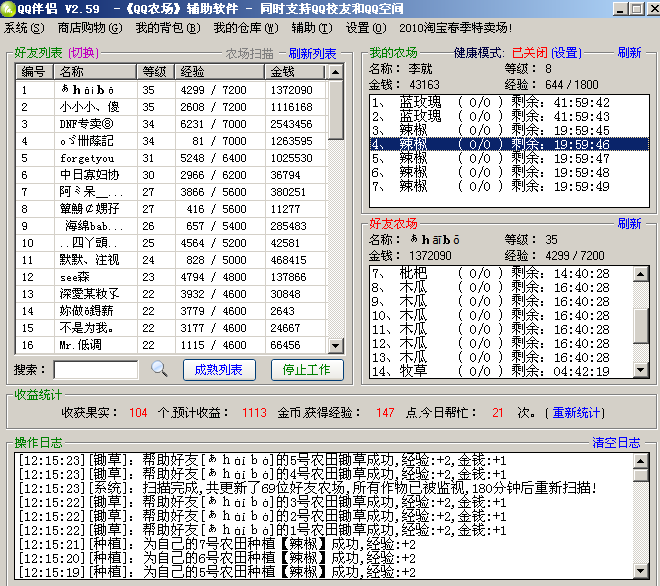Viewport: 660px width, 586px height.
Task: Open the 我的背包(B) menu
Action: point(168,28)
